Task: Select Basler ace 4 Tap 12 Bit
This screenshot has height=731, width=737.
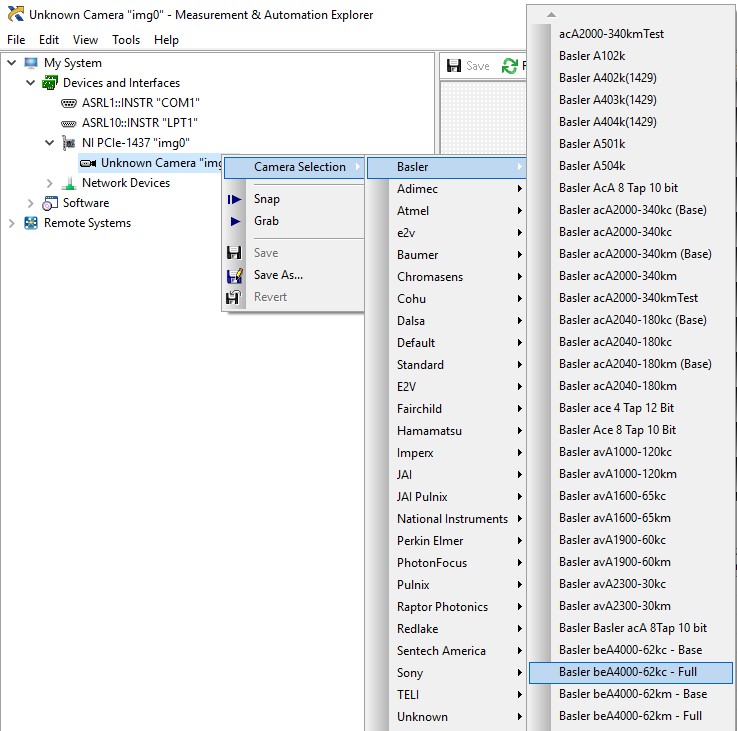Action: [x=631, y=408]
